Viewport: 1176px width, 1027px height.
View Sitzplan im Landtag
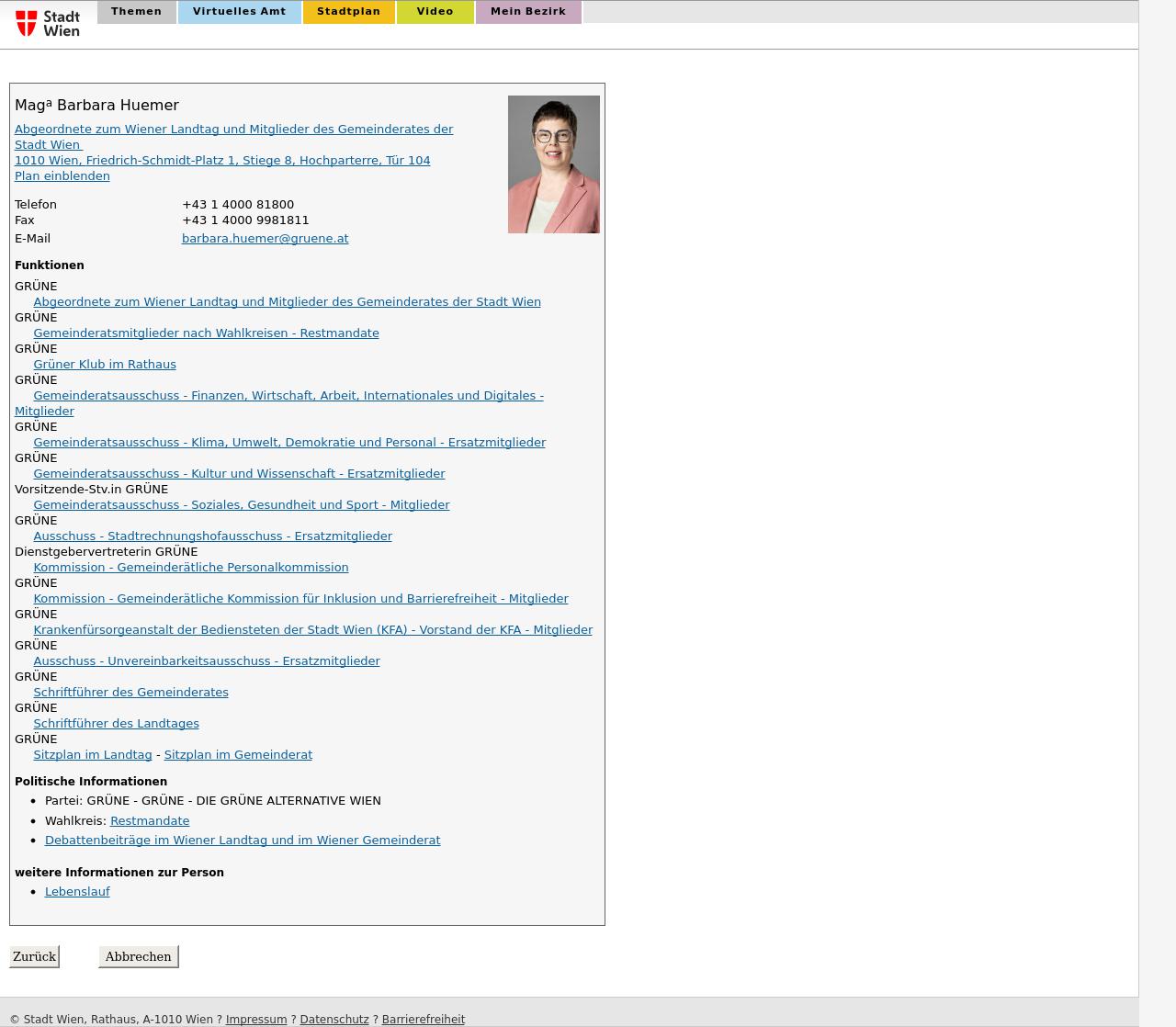(92, 755)
